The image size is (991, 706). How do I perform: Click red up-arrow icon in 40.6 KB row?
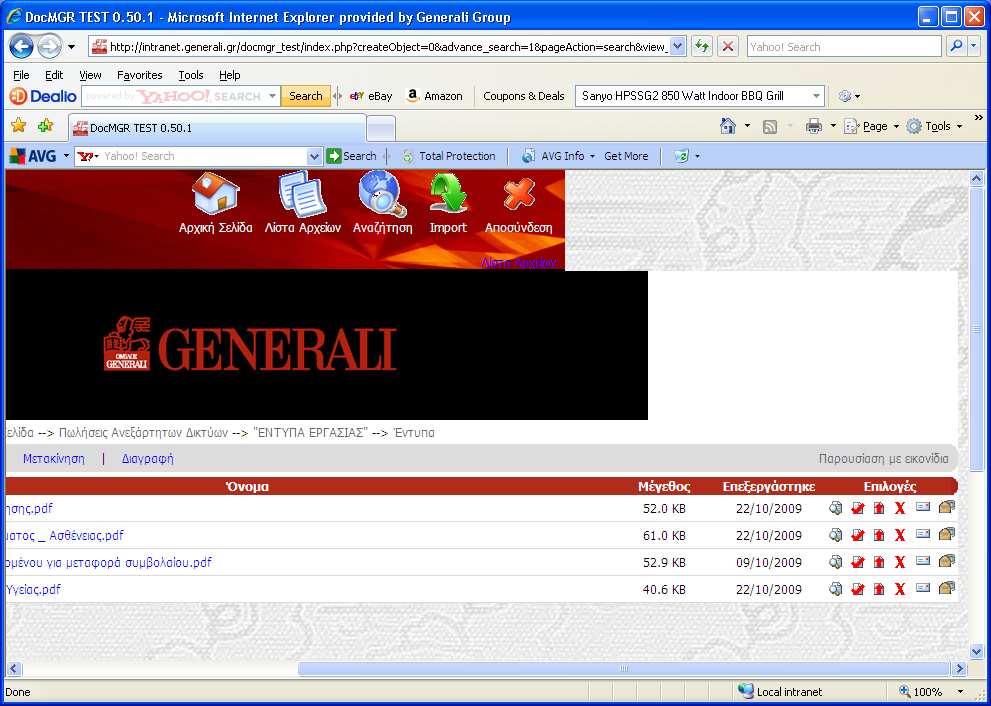click(x=879, y=590)
